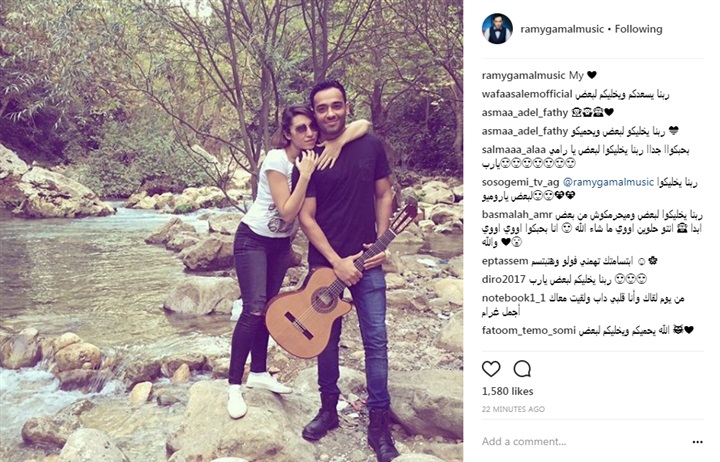This screenshot has height=462, width=720.
Task: Open eptassem commenter profile
Action: [x=505, y=261]
